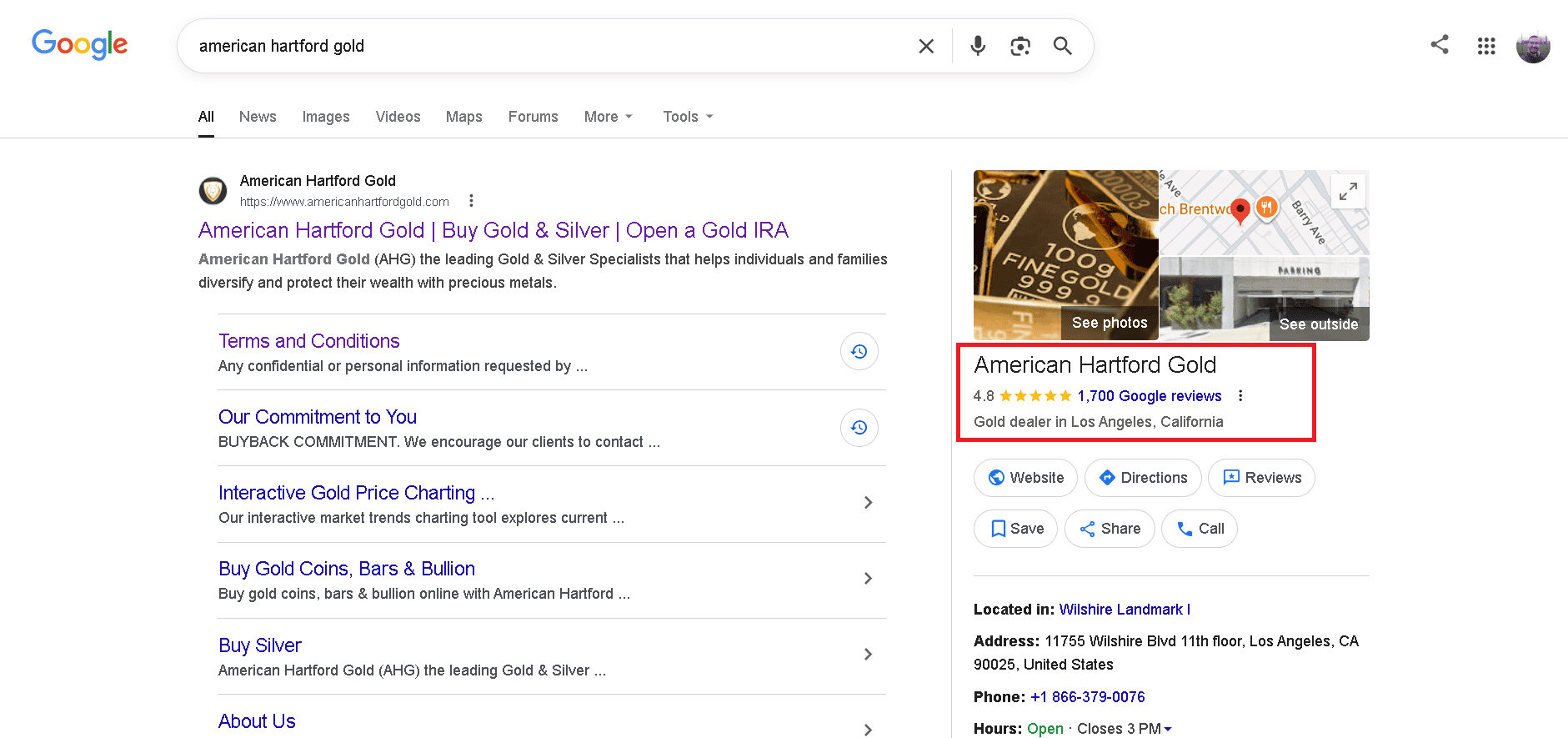Expand the Interactive Gold Price Charting chevron
This screenshot has height=738, width=1568.
868,503
